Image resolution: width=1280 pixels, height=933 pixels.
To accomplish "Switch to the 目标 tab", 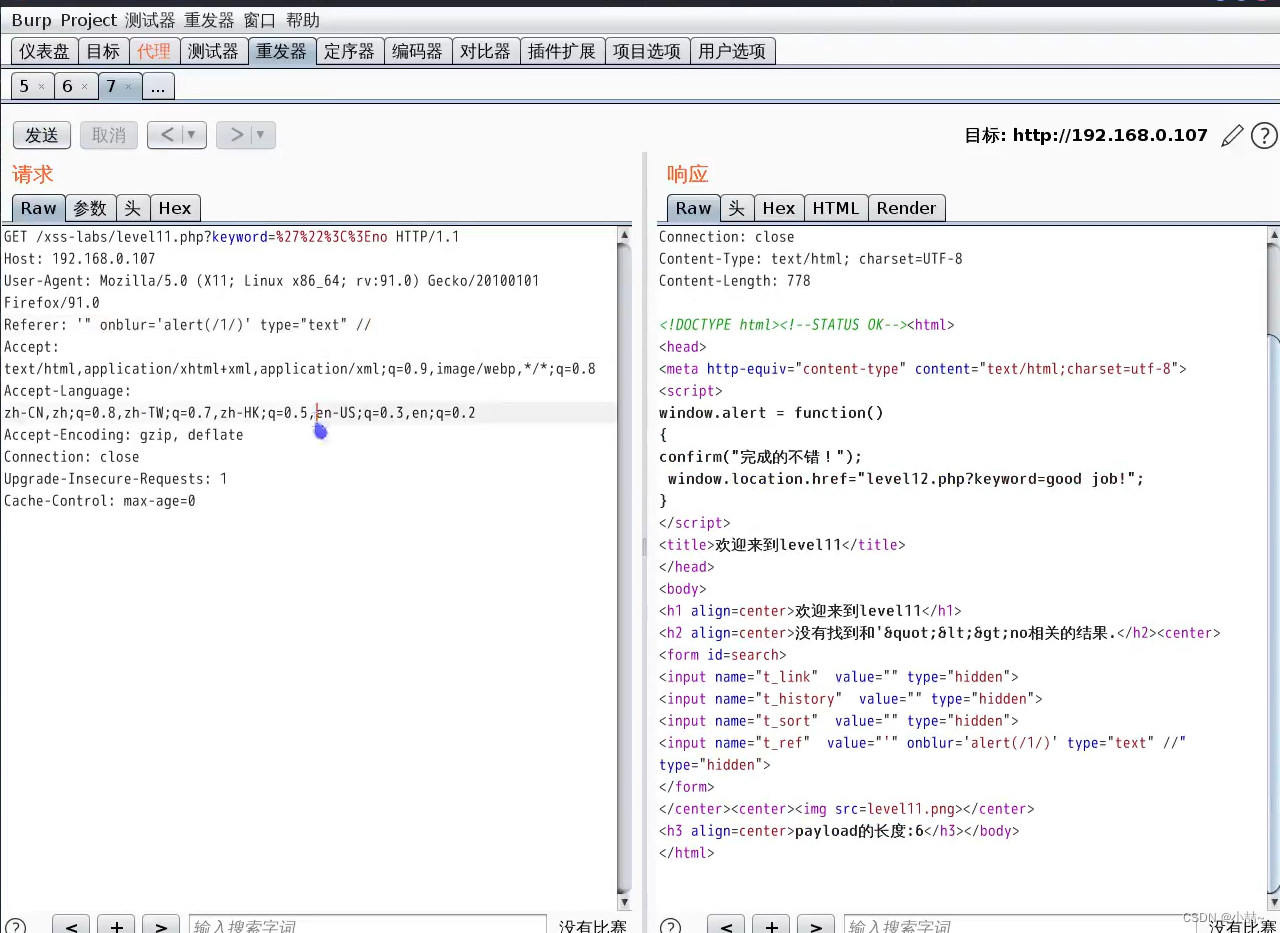I will [103, 51].
